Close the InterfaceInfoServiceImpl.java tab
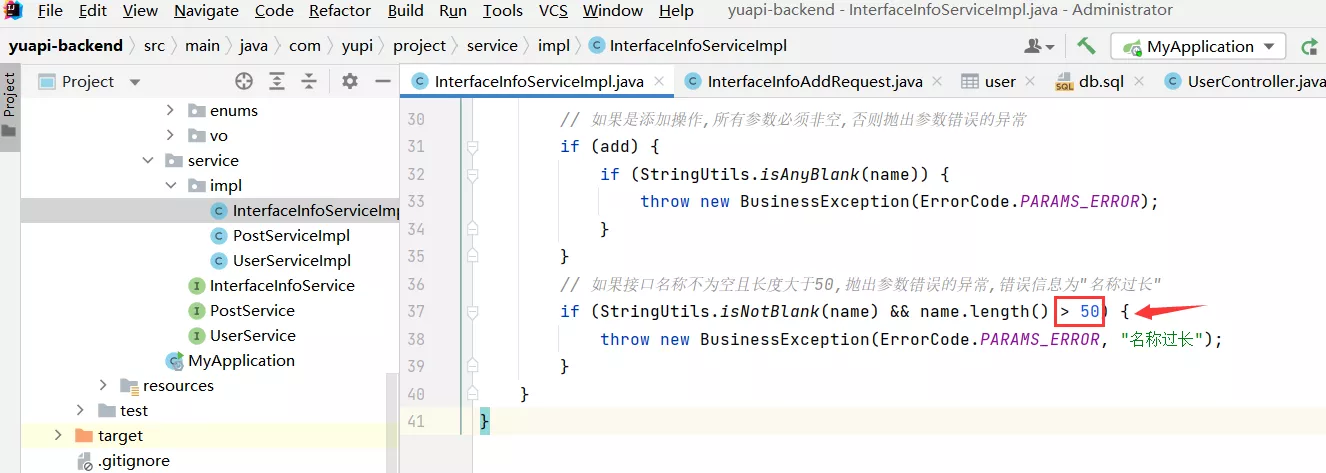 660,82
